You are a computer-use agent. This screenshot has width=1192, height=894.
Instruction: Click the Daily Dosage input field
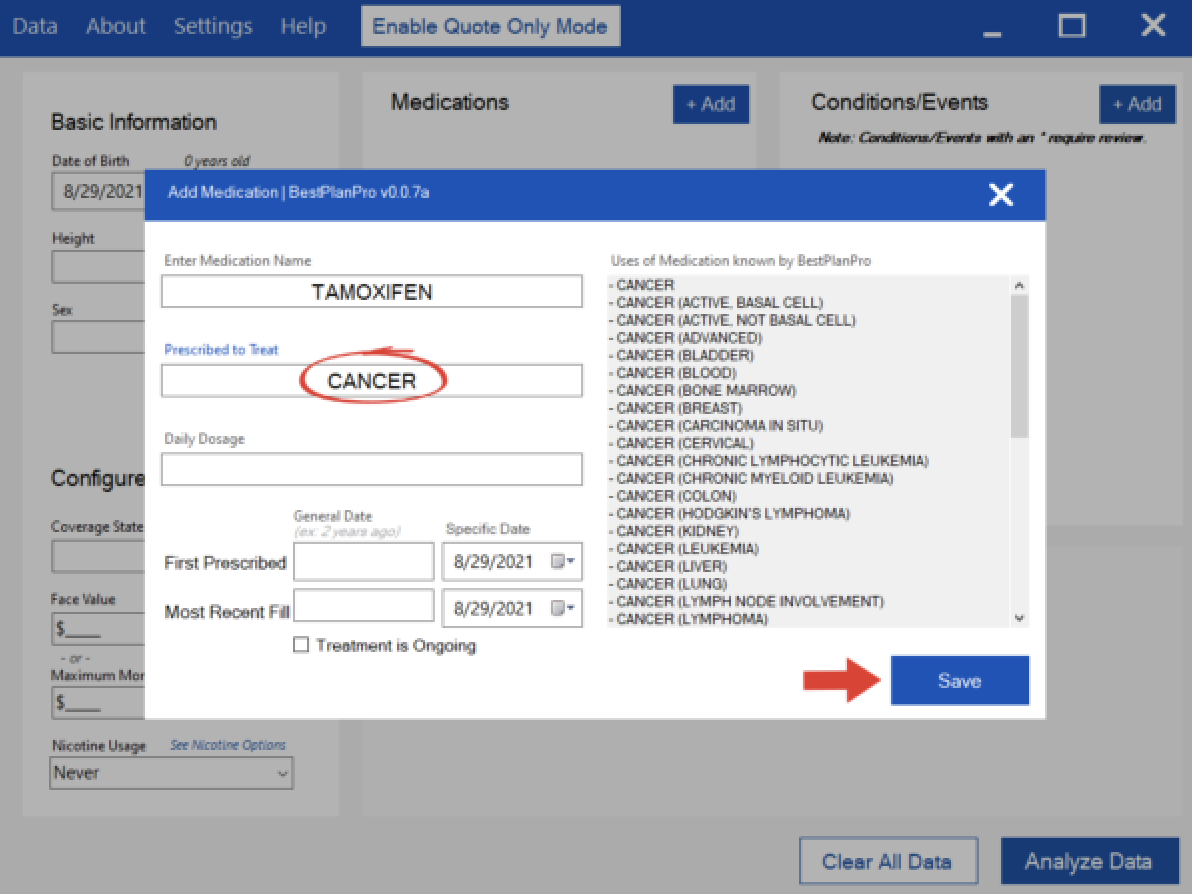[x=371, y=469]
